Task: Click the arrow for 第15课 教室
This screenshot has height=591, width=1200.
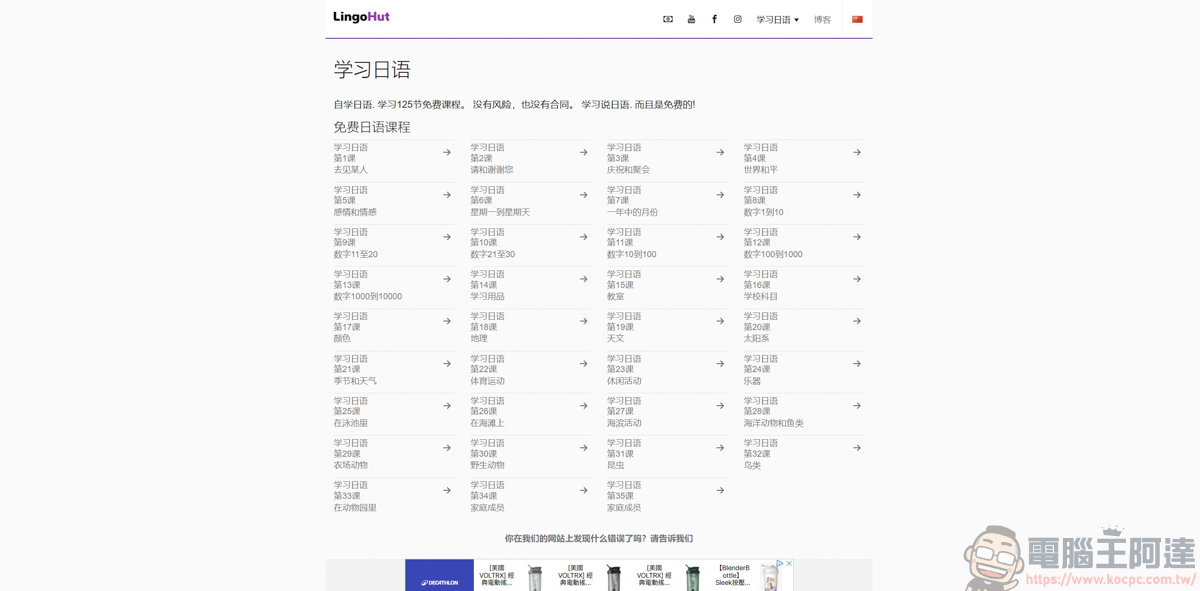Action: coord(720,279)
